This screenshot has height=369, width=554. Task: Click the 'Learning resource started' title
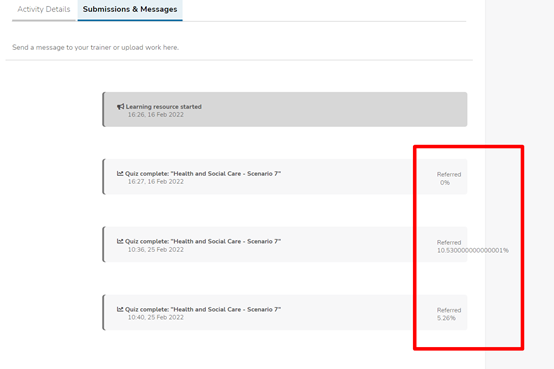coord(164,107)
